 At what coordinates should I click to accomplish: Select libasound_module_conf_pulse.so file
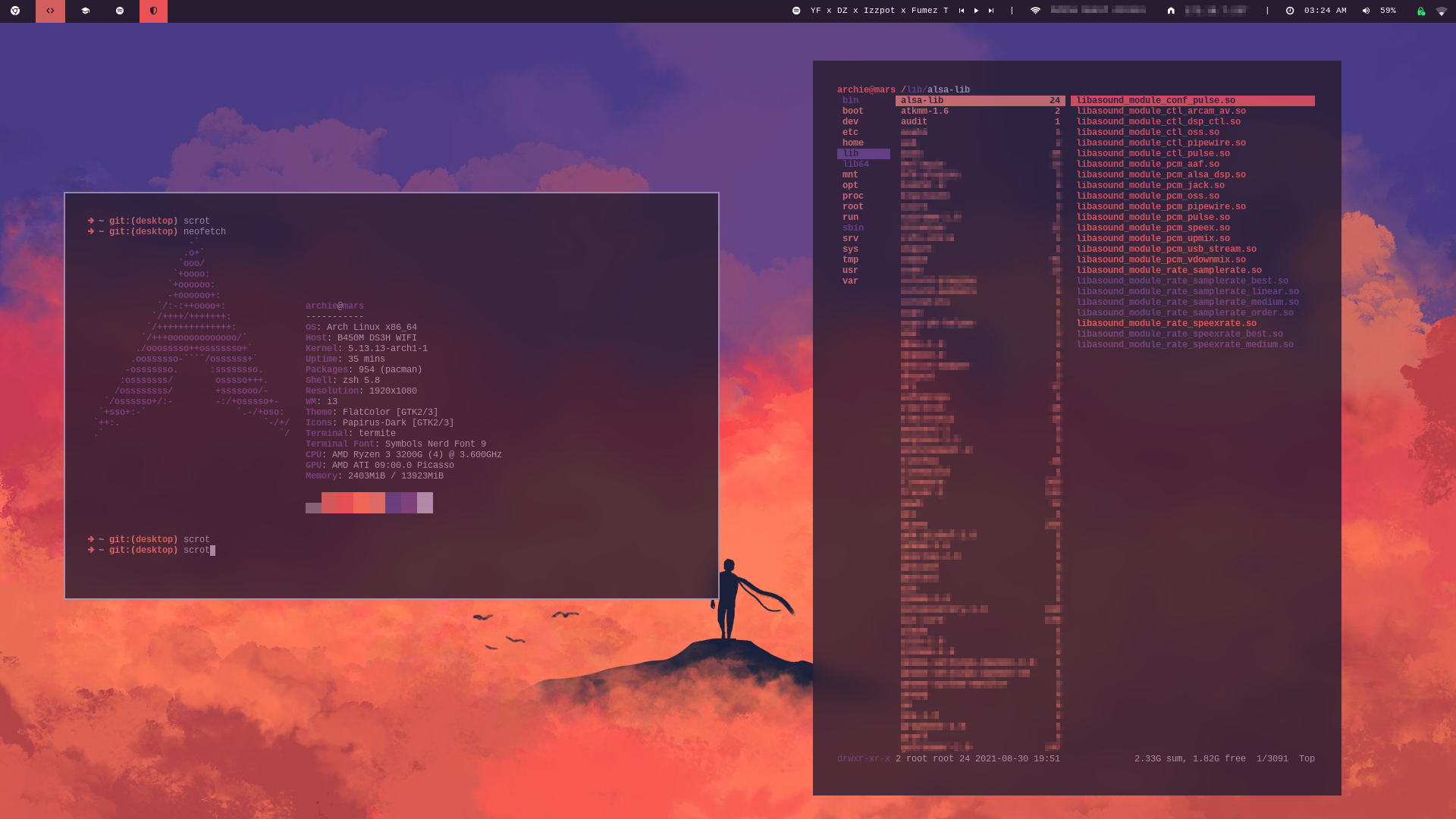(1193, 100)
